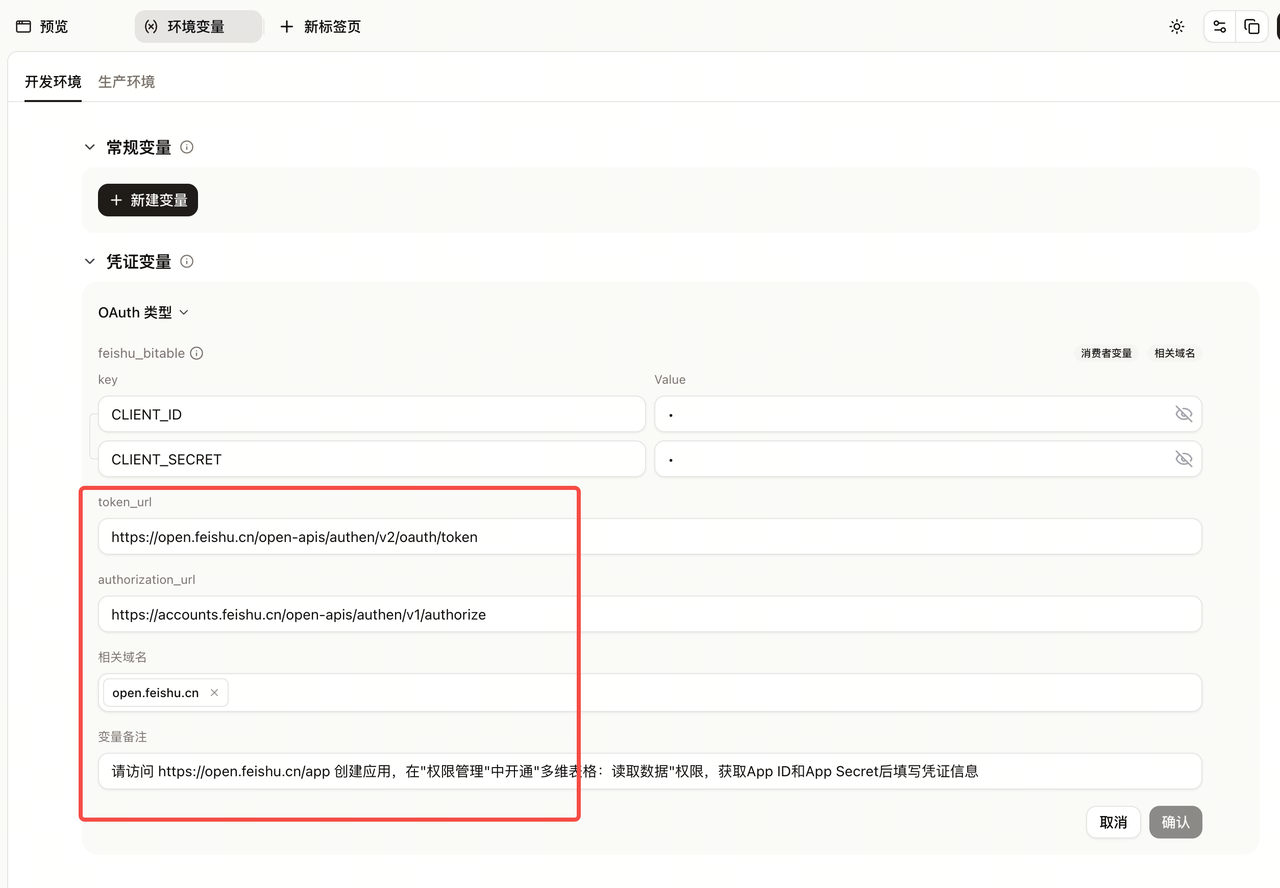Viewport: 1280px width, 888px height.
Task: Toggle the light theme sun icon
Action: click(1177, 27)
